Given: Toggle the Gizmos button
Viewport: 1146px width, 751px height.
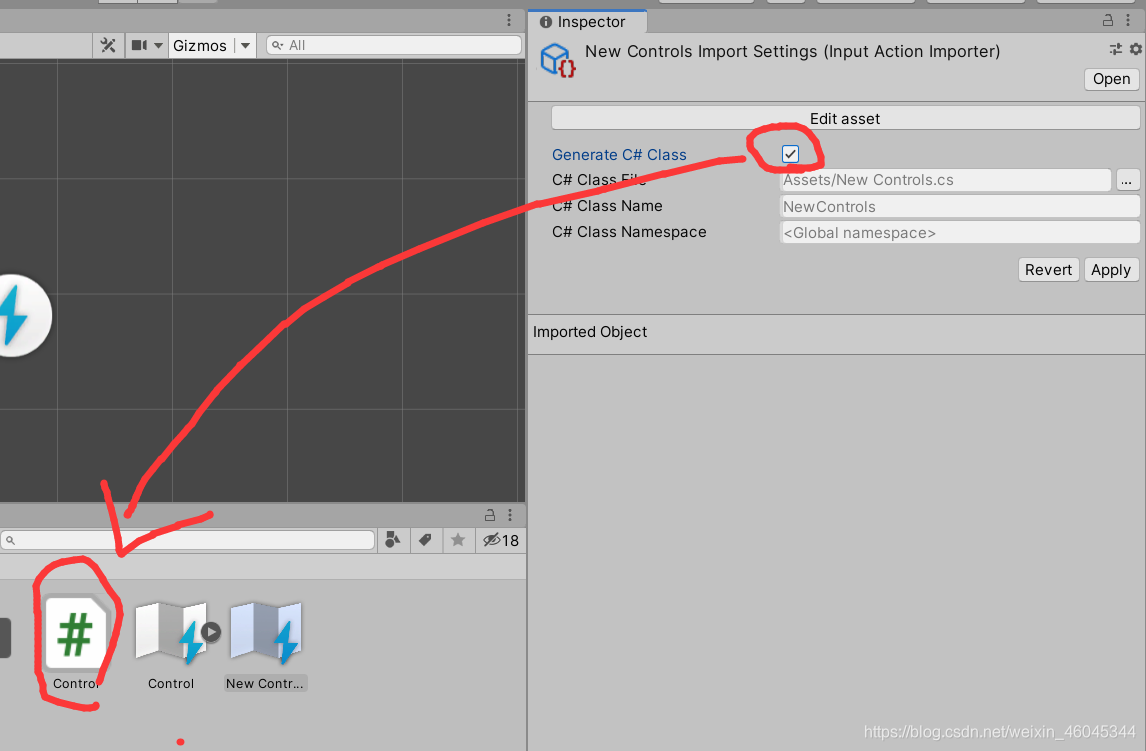Looking at the screenshot, I should [200, 45].
